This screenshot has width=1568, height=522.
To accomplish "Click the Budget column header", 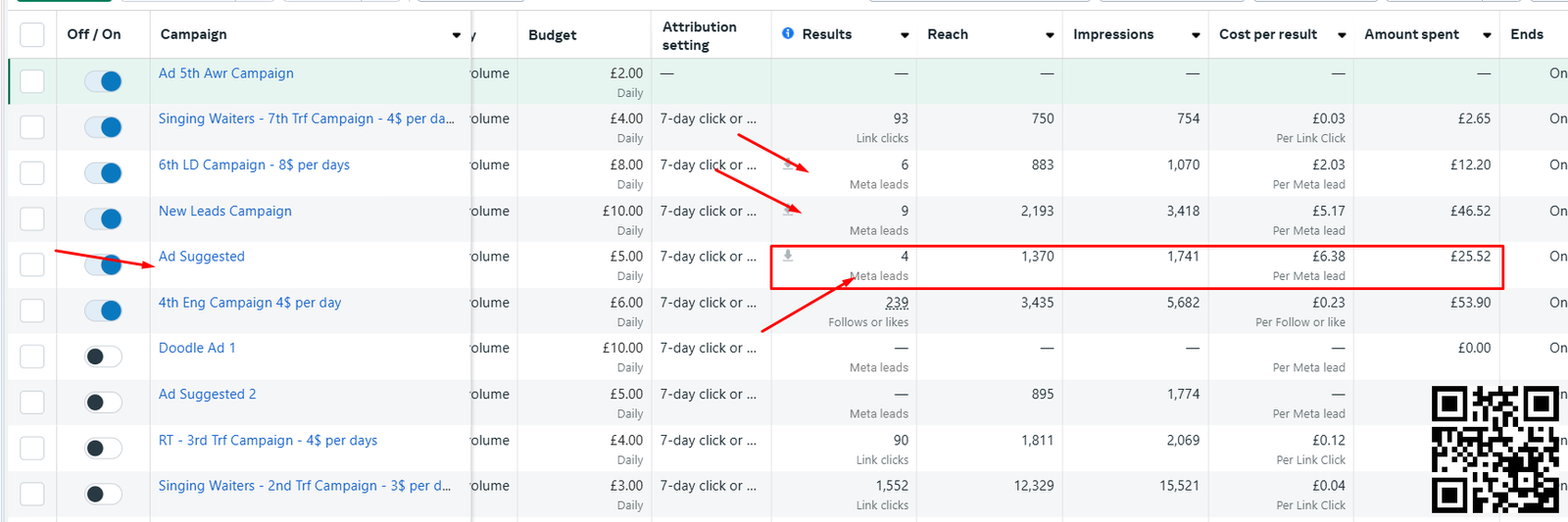I will pos(553,35).
